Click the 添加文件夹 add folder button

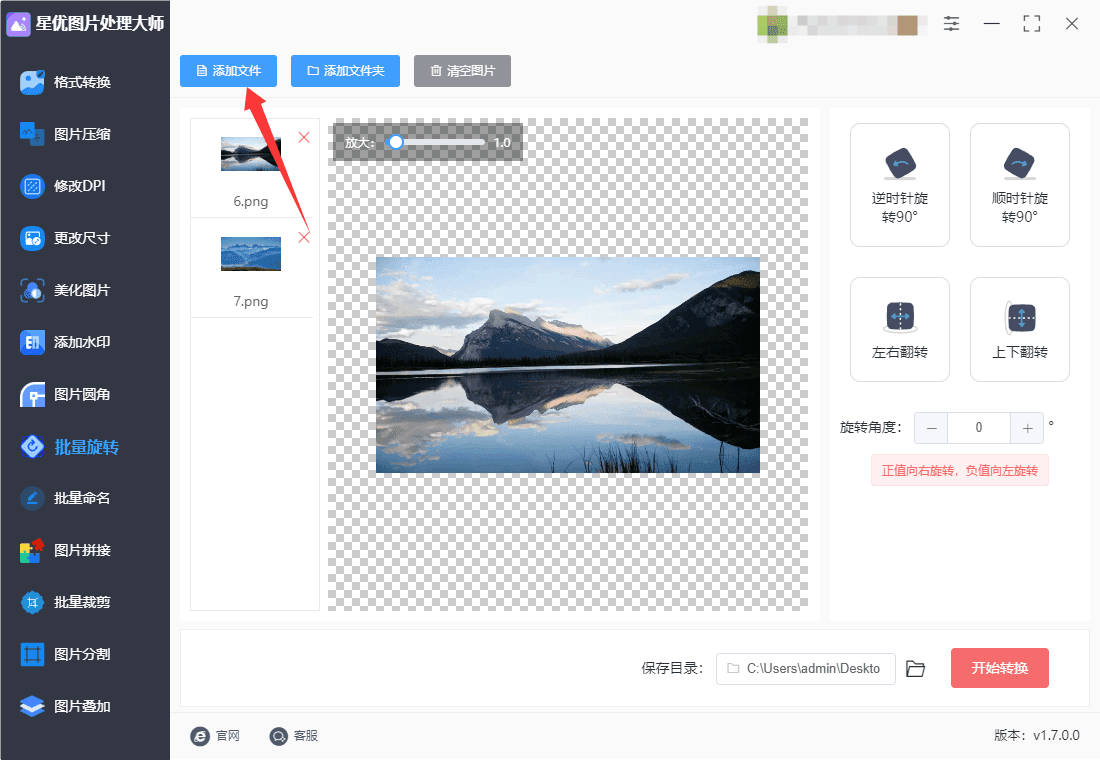[x=345, y=71]
